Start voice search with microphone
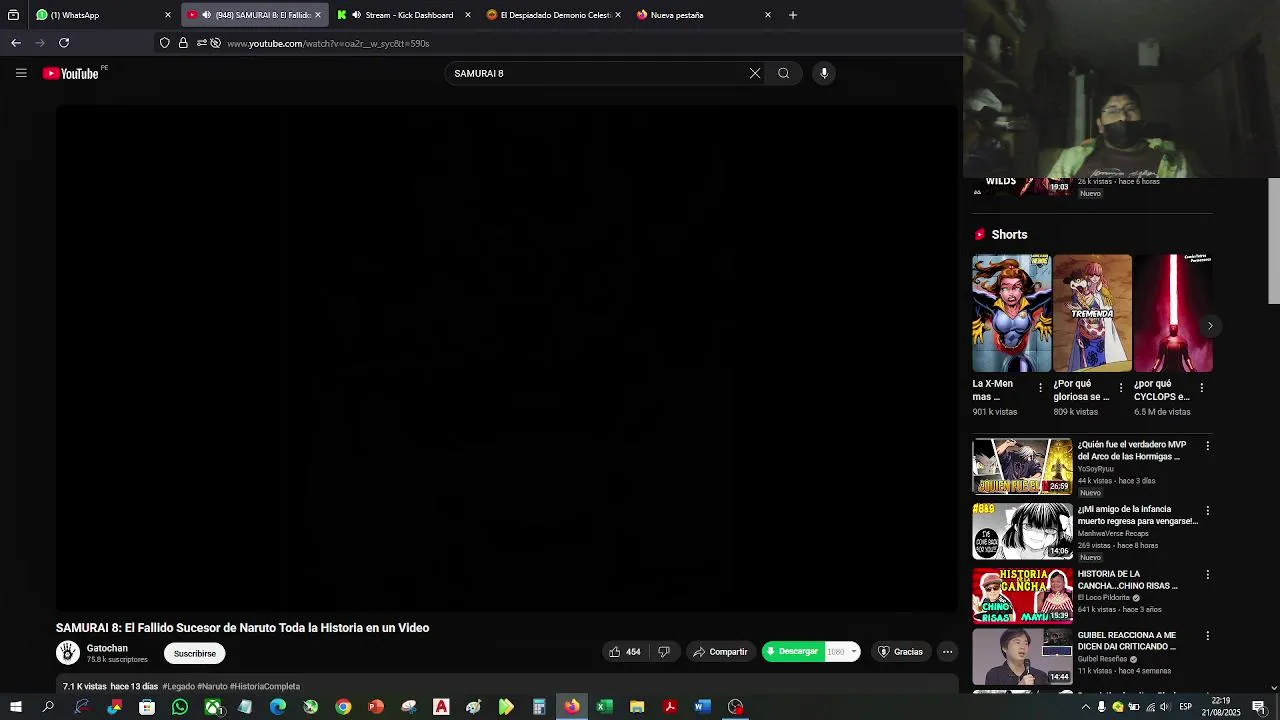The height and width of the screenshot is (720, 1280). (824, 73)
